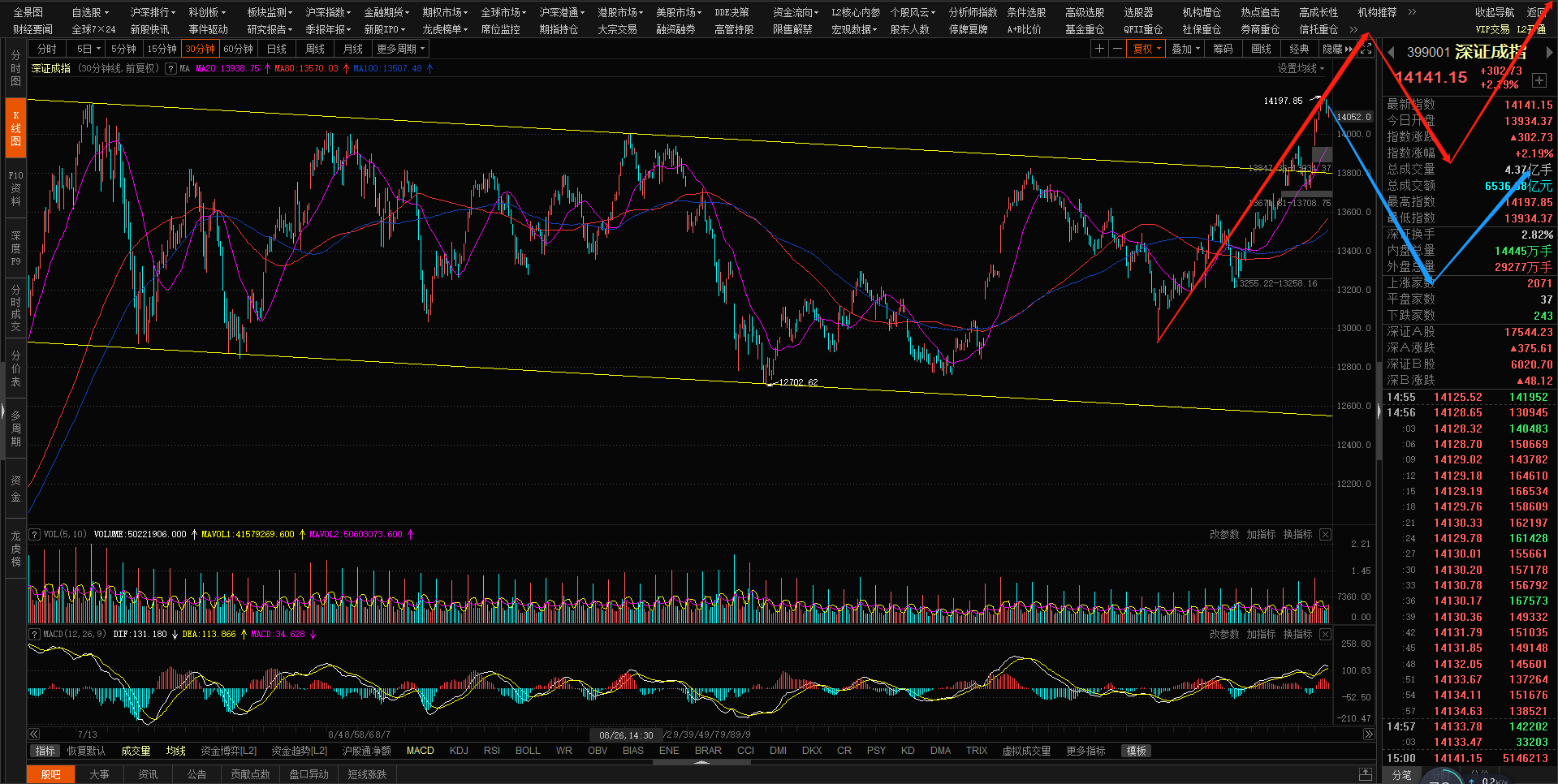Click 模板 template button
This screenshot has height=784, width=1558.
tap(1137, 751)
